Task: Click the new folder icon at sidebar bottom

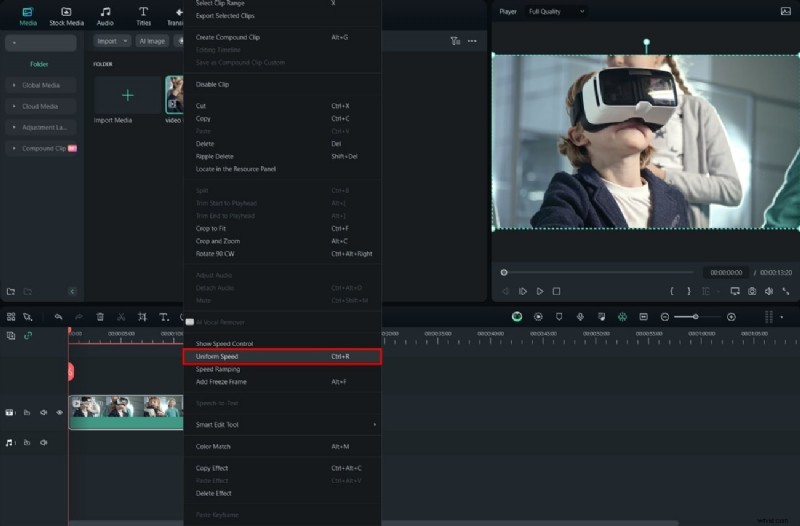Action: [x=11, y=291]
